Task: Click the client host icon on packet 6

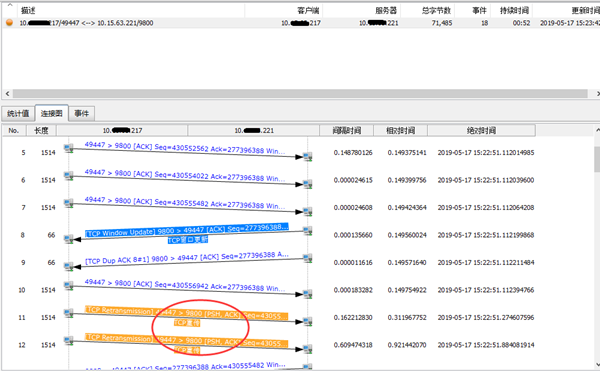Action: (x=68, y=176)
